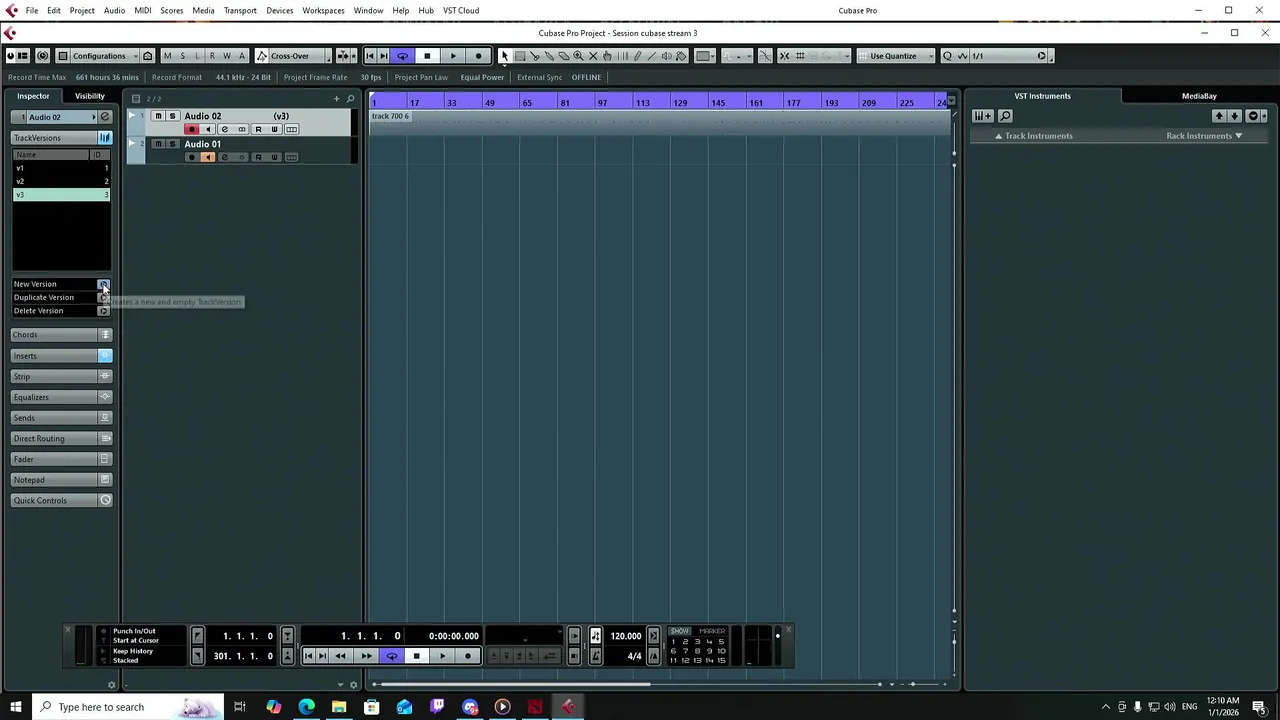
Task: Select the Mute (X) tool in toolbar
Action: (x=593, y=56)
